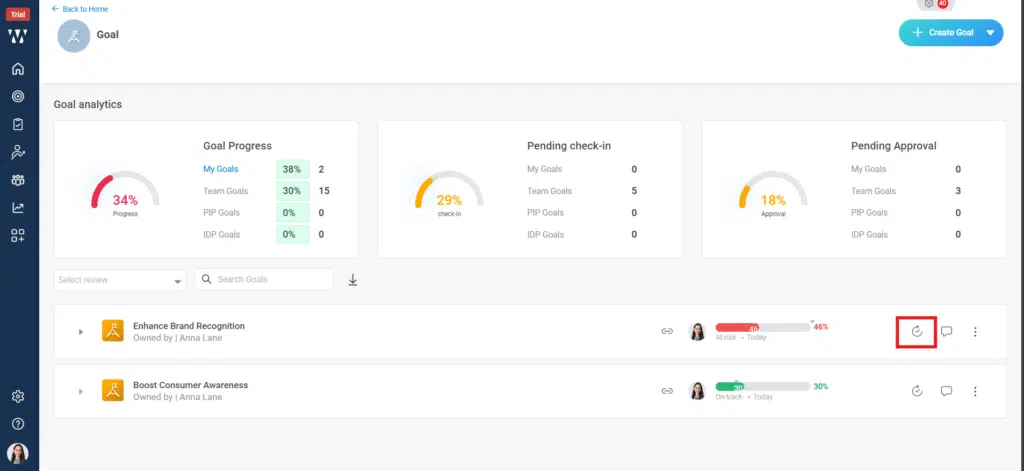
Task: Click owner avatar on Boost Consumer Awareness row
Action: 697,391
